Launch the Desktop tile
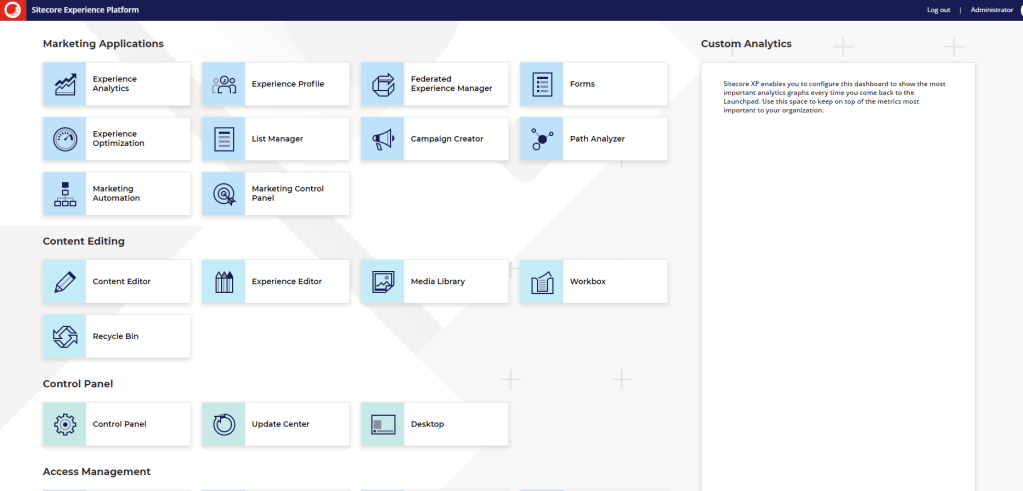The image size is (1023, 491). pyautogui.click(x=434, y=424)
